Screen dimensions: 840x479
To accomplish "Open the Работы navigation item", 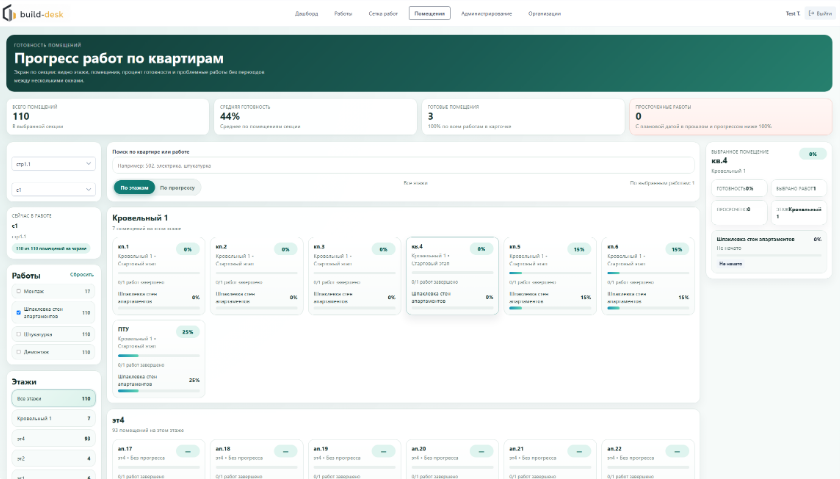I will 343,13.
